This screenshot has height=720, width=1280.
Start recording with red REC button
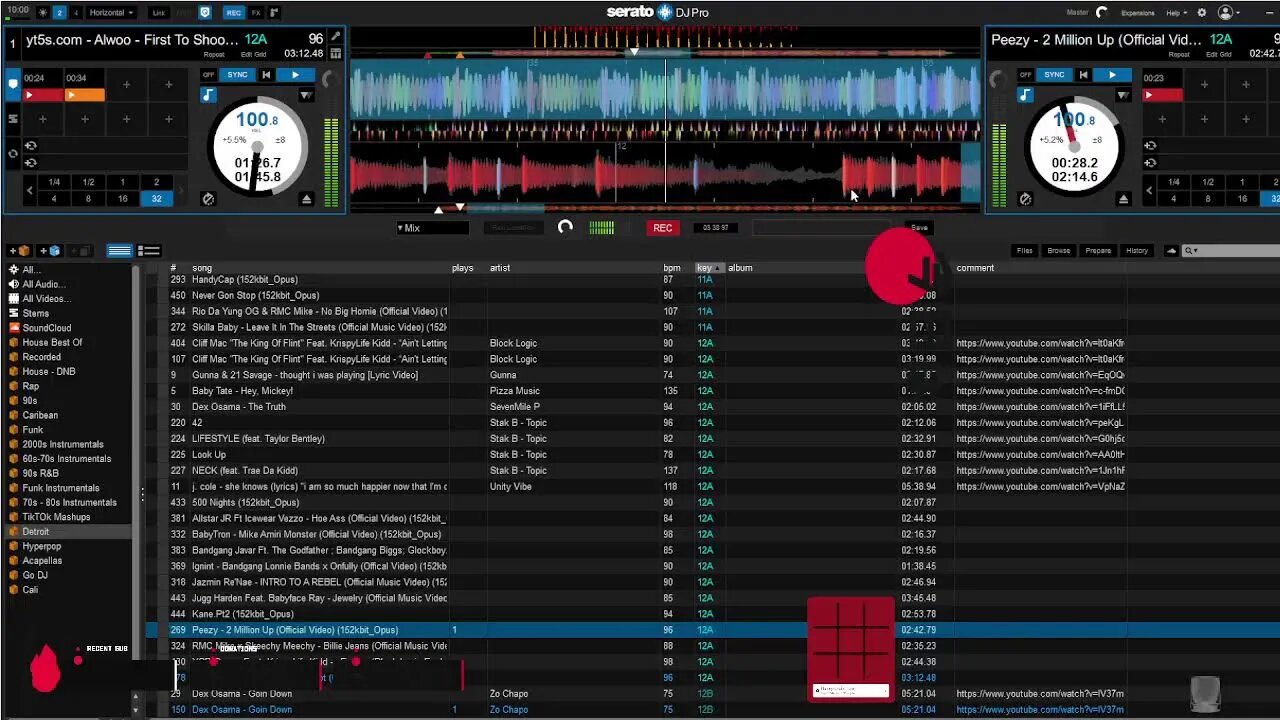pos(662,228)
